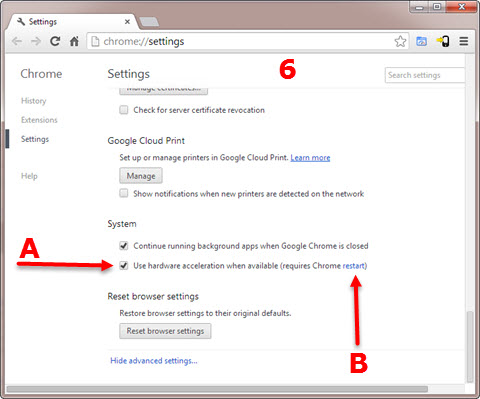Open Learn more about Cloud Print

click(x=310, y=158)
